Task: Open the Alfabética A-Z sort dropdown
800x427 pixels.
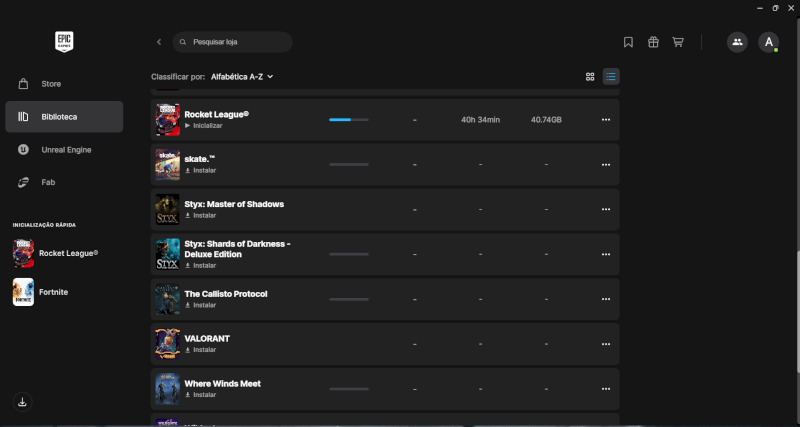Action: point(242,76)
